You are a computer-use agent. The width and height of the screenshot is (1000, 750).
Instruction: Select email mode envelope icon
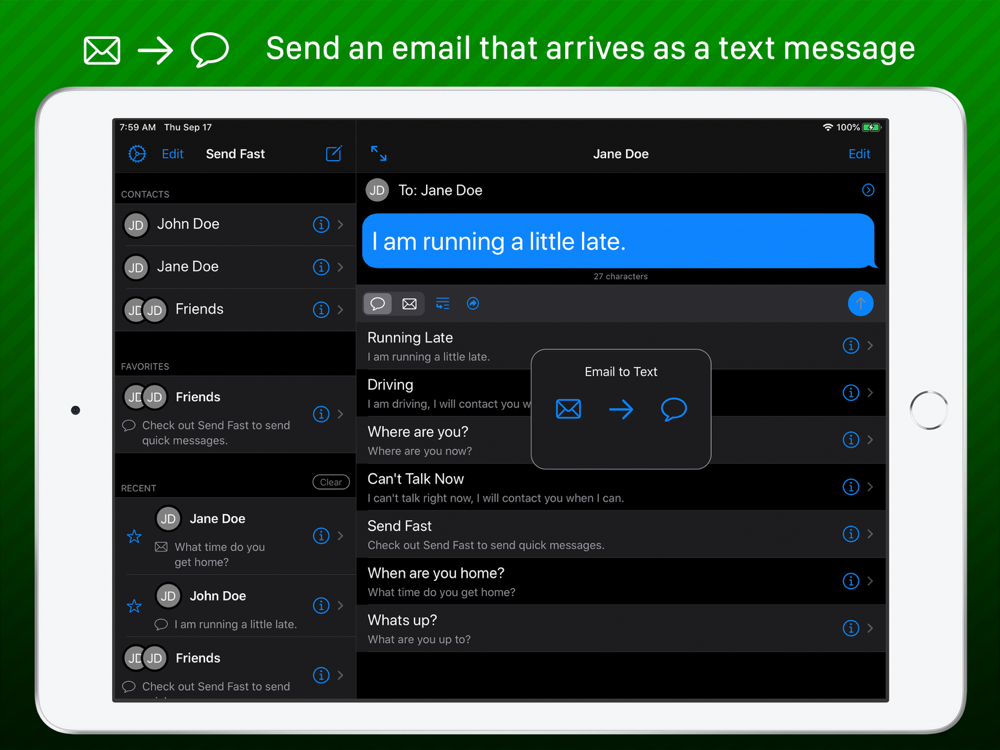point(409,304)
